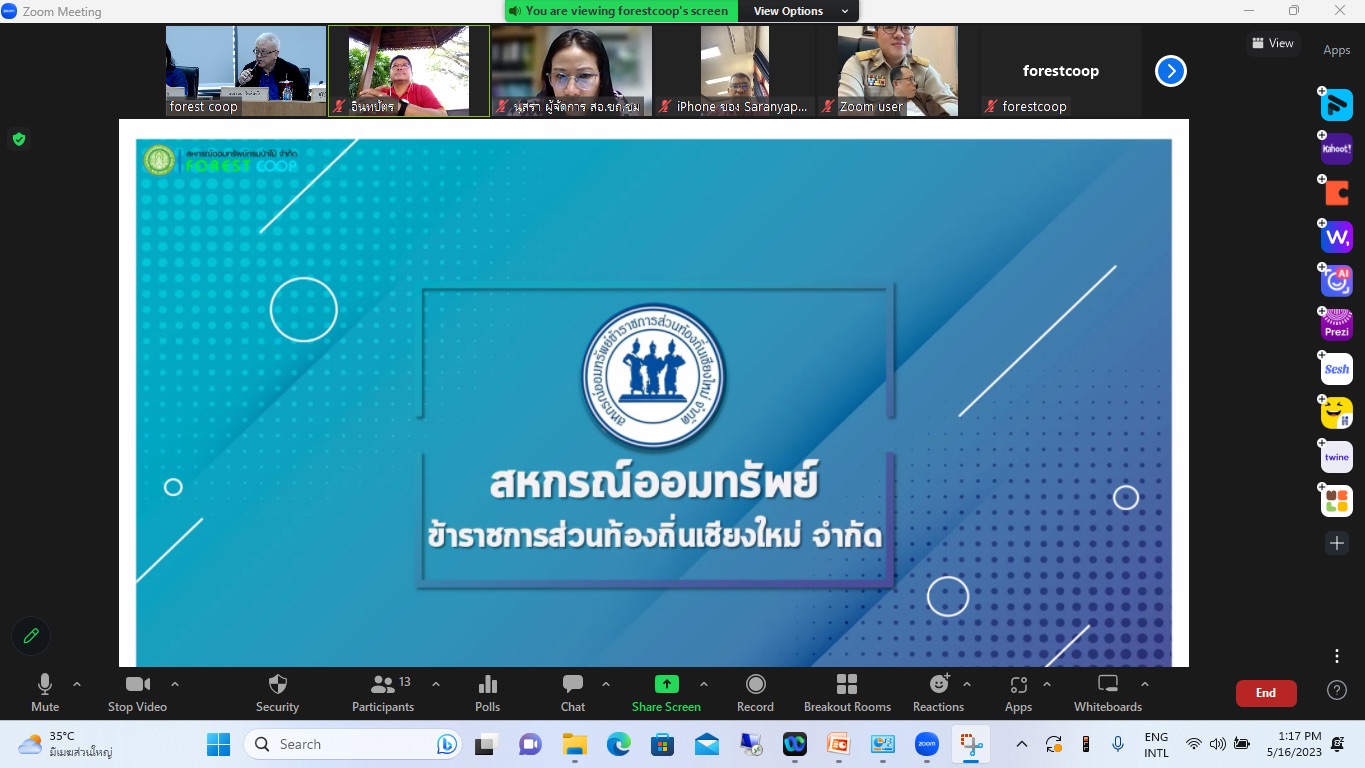Add the AI face app from sidebar

(1337, 281)
